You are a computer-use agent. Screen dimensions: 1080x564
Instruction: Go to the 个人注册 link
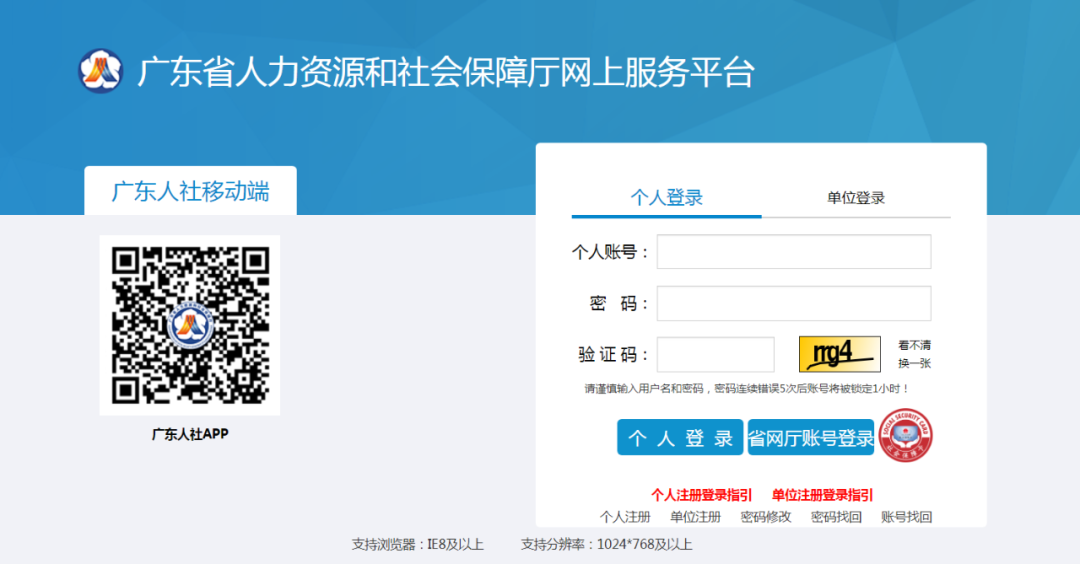pyautogui.click(x=625, y=517)
